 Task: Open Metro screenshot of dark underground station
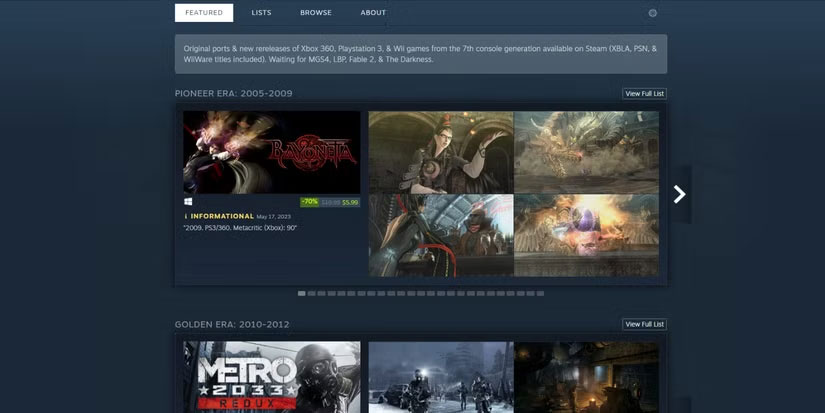(x=586, y=377)
